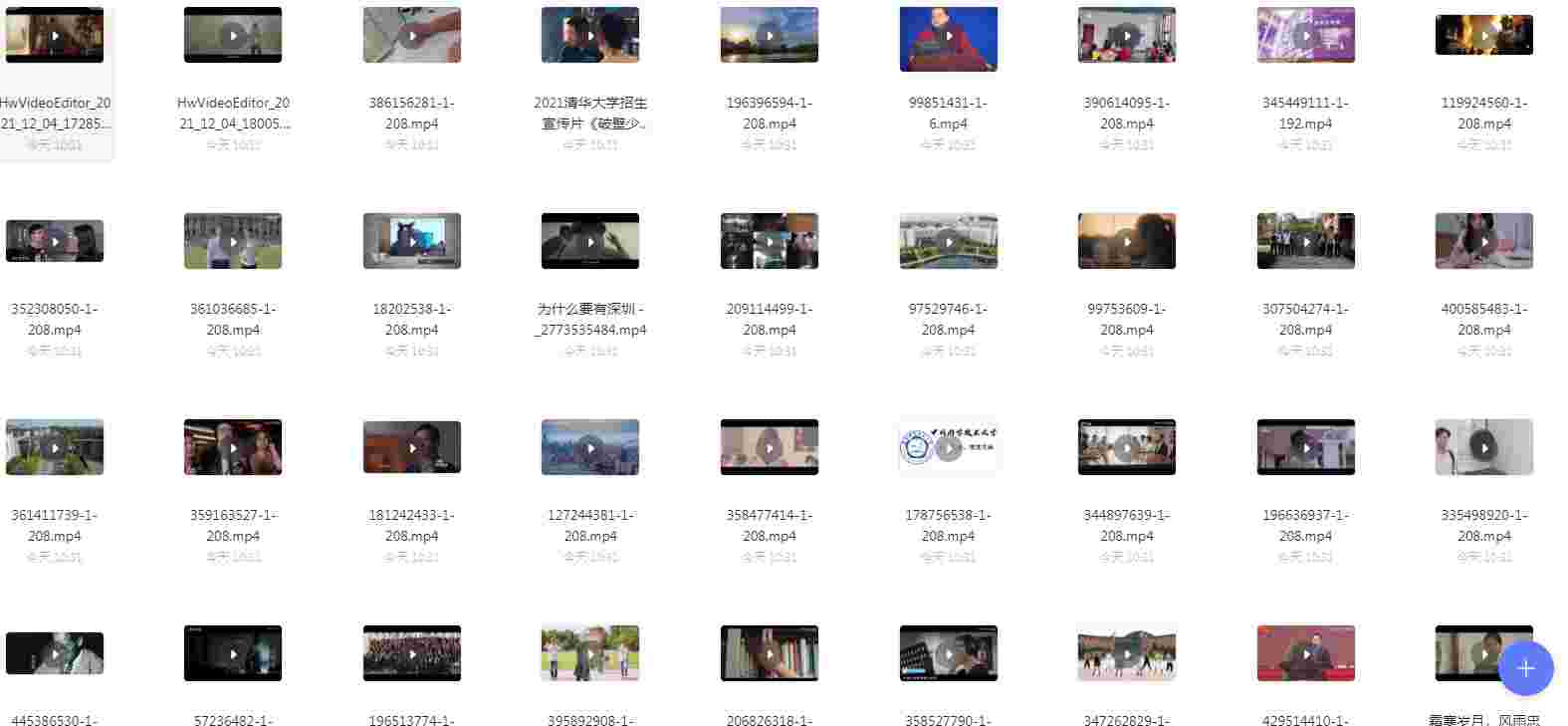Click the 352308050-1-208.mp4 file name
The image size is (1568, 726).
click(x=55, y=320)
